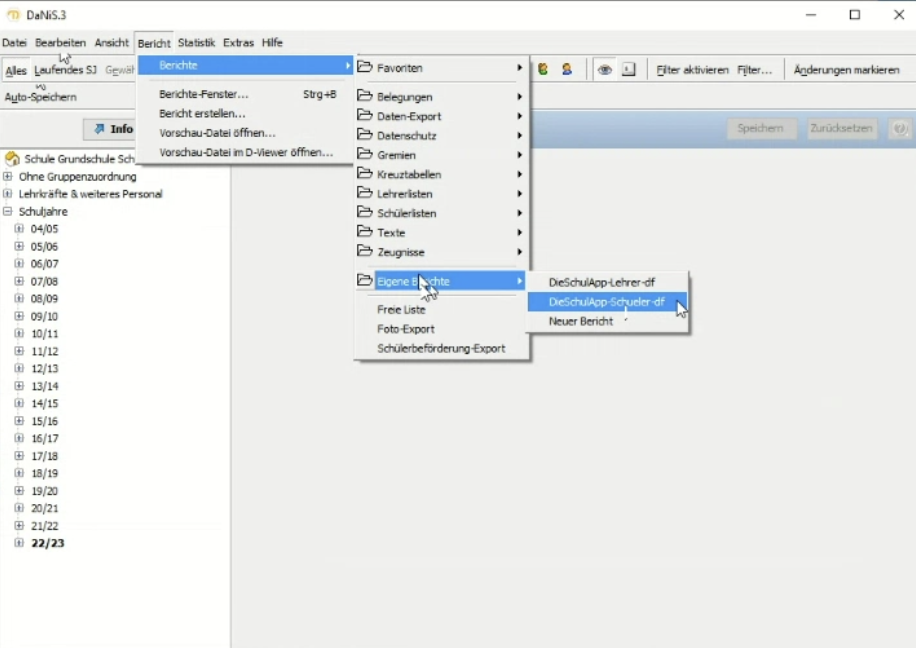Expand Lehrkräfte & weiteres Personal node
The width and height of the screenshot is (916, 648).
click(x=8, y=194)
